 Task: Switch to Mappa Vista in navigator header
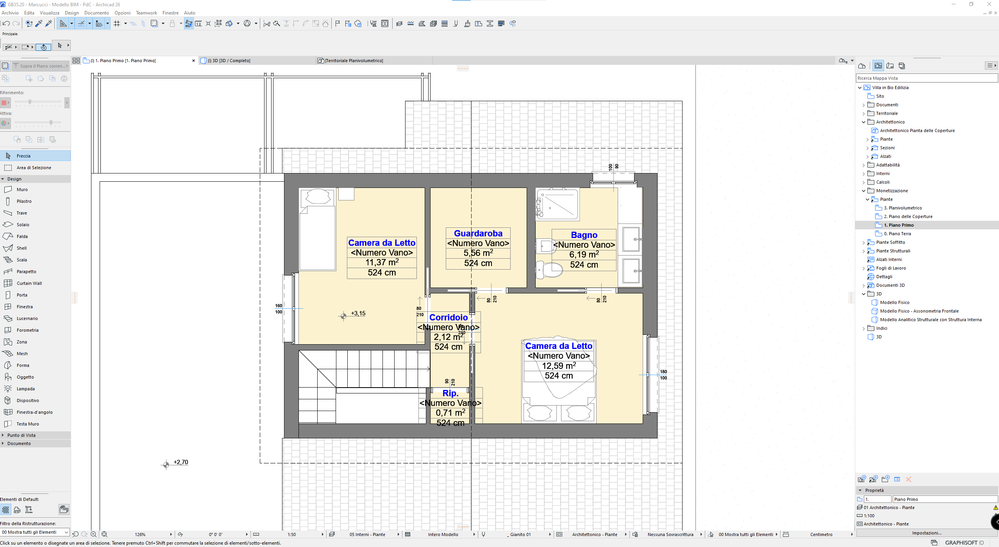(879, 66)
